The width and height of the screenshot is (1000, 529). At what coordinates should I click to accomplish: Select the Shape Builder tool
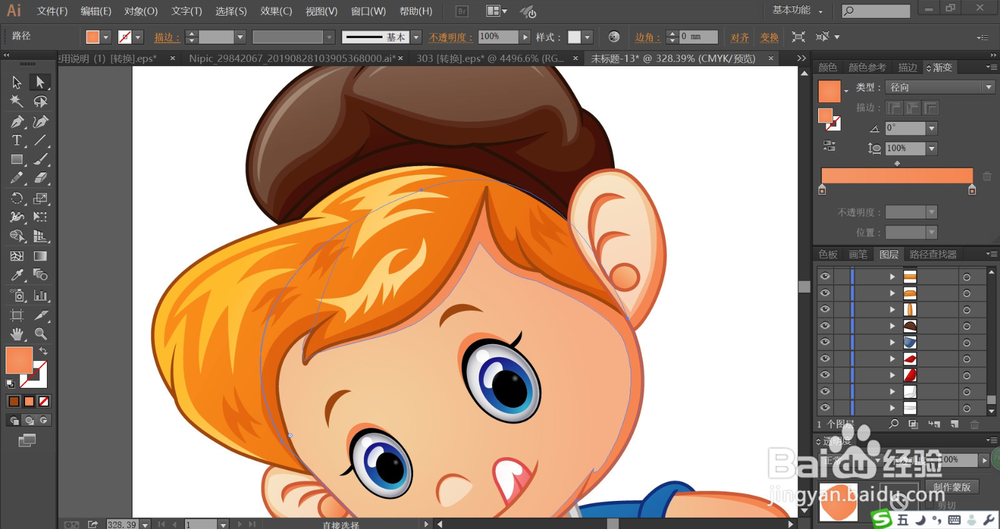[x=17, y=237]
